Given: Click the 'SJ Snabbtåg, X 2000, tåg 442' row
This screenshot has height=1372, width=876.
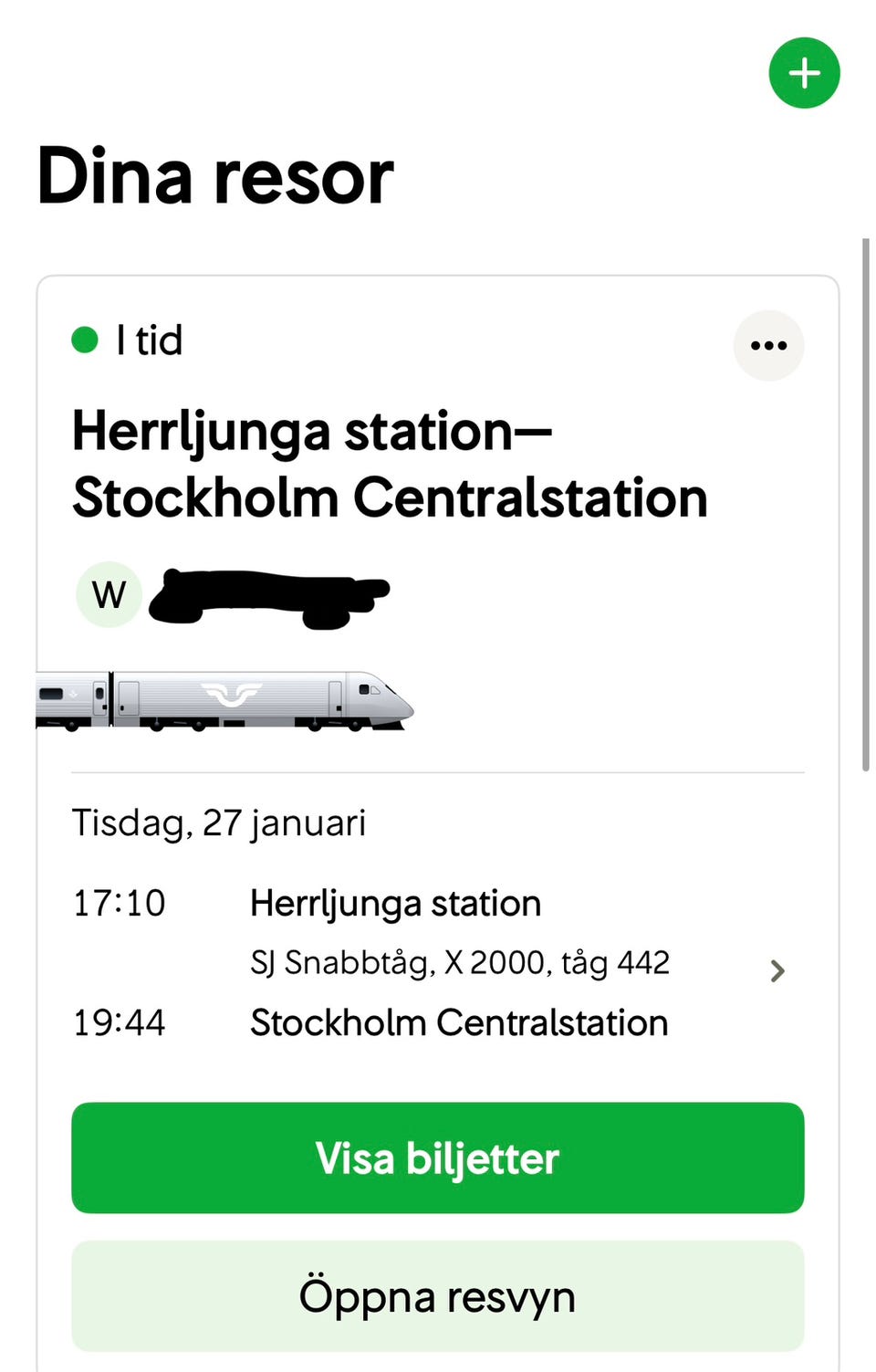Looking at the screenshot, I should [x=460, y=963].
